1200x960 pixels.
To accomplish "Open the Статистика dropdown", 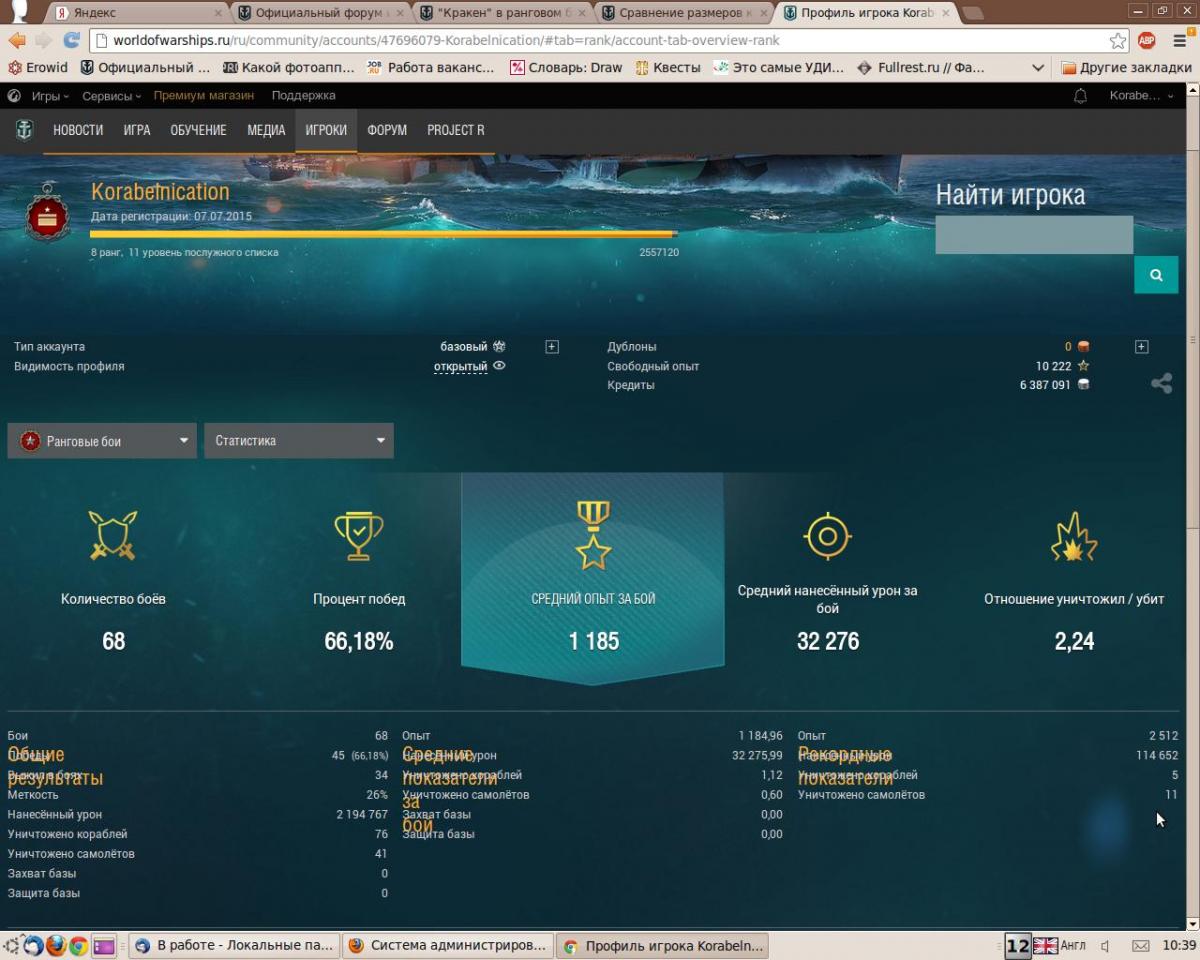I will [298, 441].
